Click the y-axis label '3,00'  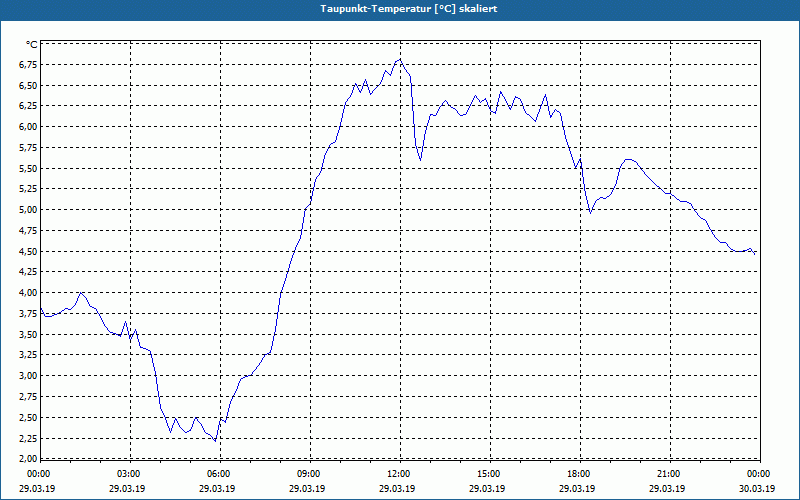pyautogui.click(x=29, y=376)
